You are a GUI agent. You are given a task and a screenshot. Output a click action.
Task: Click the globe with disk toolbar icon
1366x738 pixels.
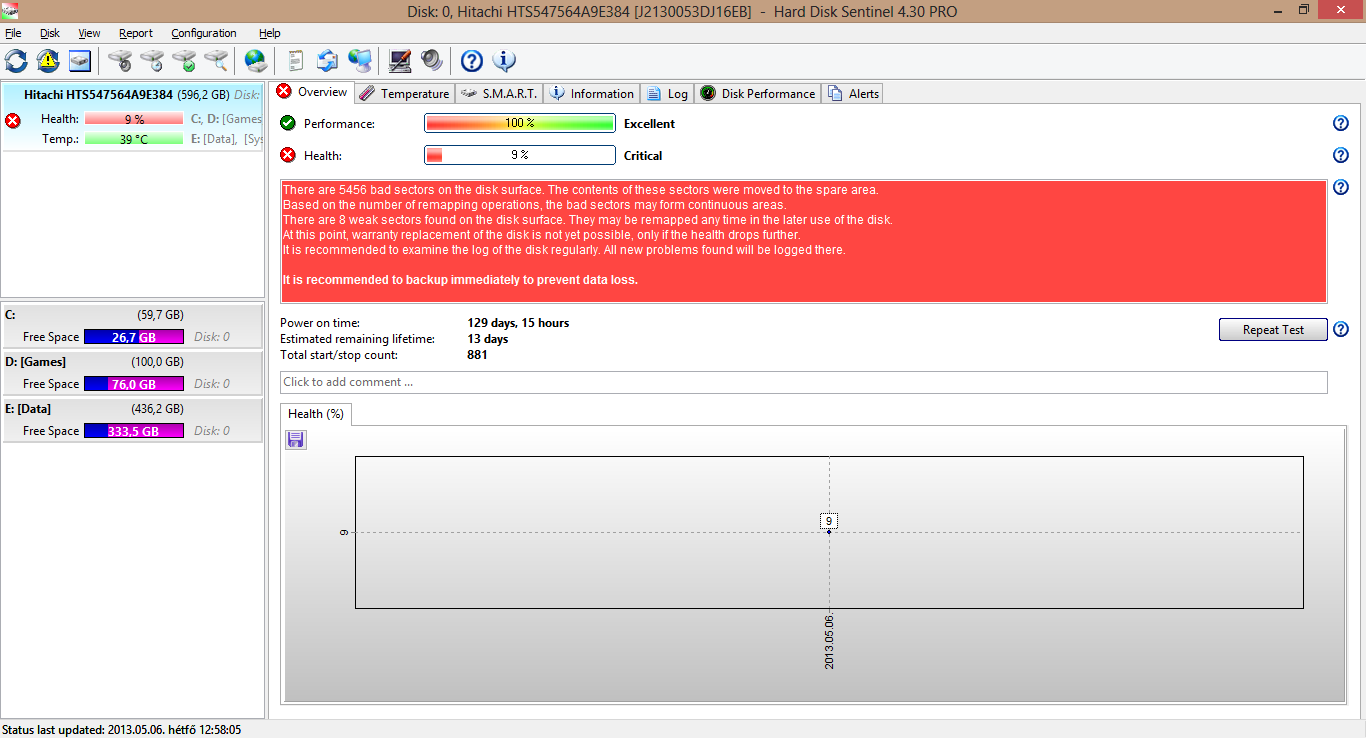(256, 61)
